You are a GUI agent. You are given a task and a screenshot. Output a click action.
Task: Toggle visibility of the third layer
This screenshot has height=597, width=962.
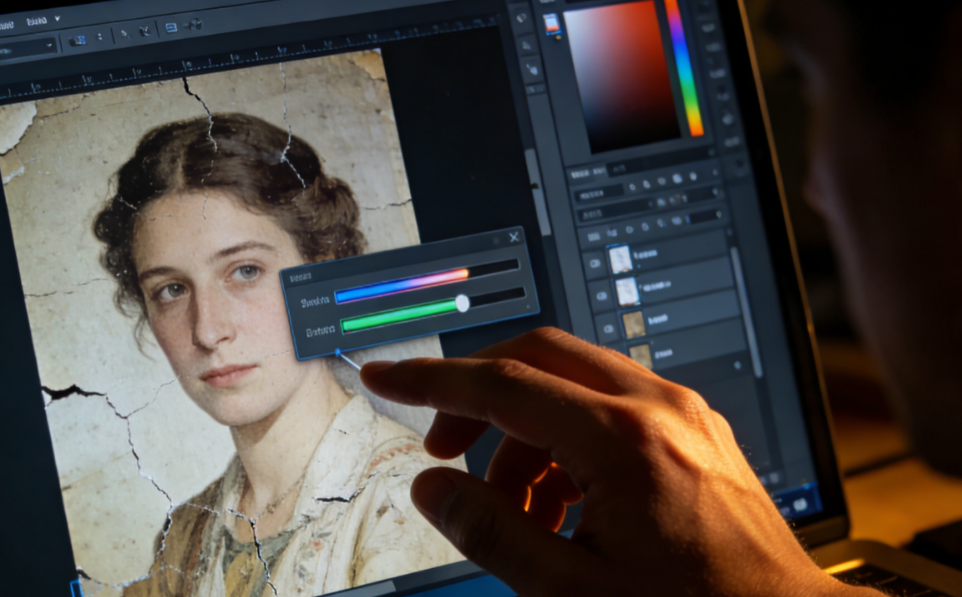(x=607, y=327)
